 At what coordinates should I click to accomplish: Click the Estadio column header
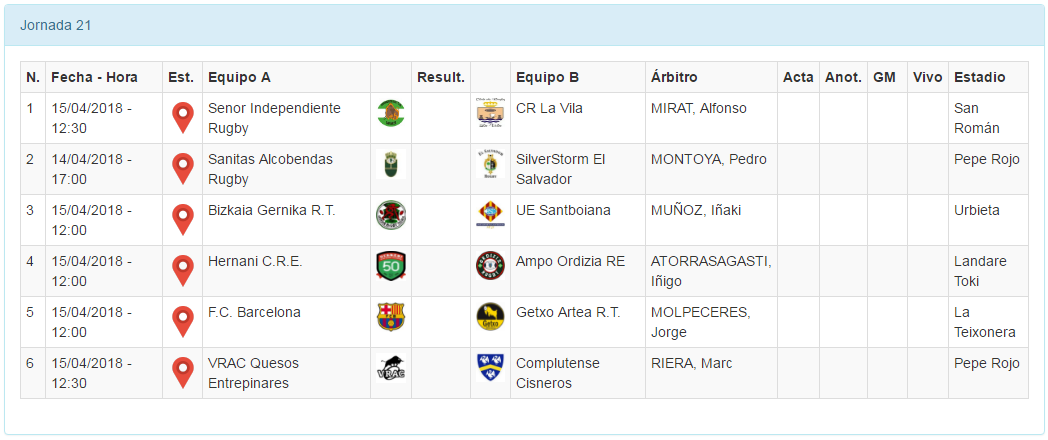click(979, 77)
